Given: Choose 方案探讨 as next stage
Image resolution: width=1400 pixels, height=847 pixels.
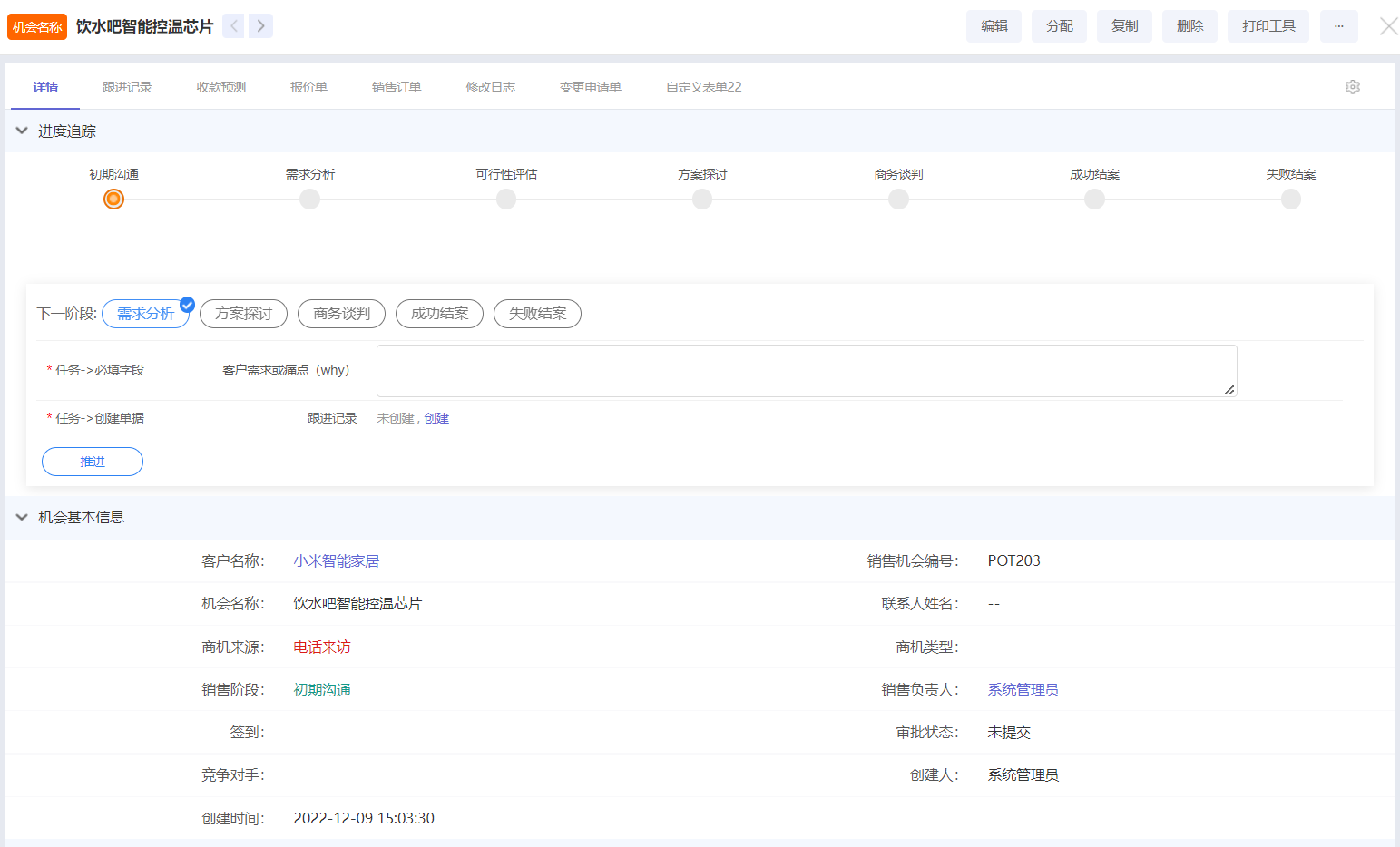Looking at the screenshot, I should click(243, 314).
